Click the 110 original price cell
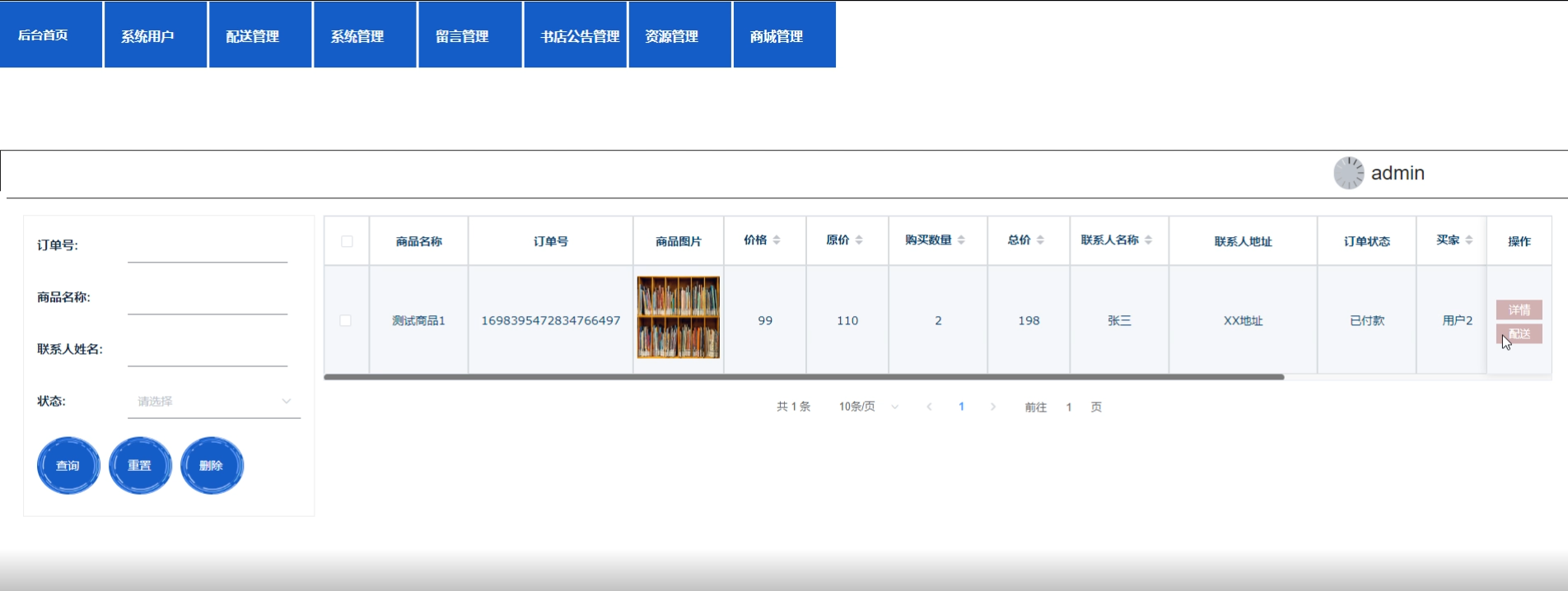The height and width of the screenshot is (591, 1568). 847,320
